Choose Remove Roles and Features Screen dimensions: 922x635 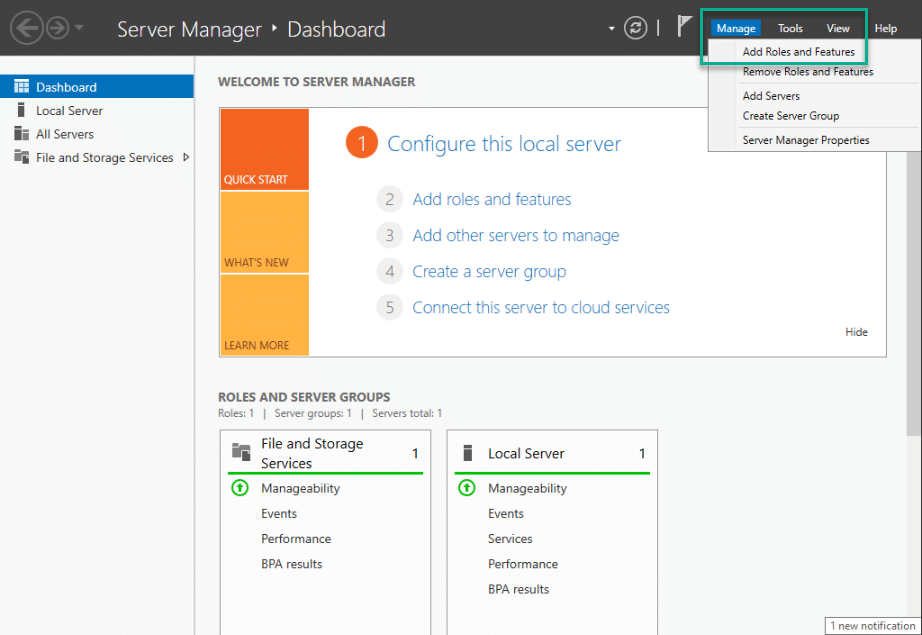pos(808,72)
